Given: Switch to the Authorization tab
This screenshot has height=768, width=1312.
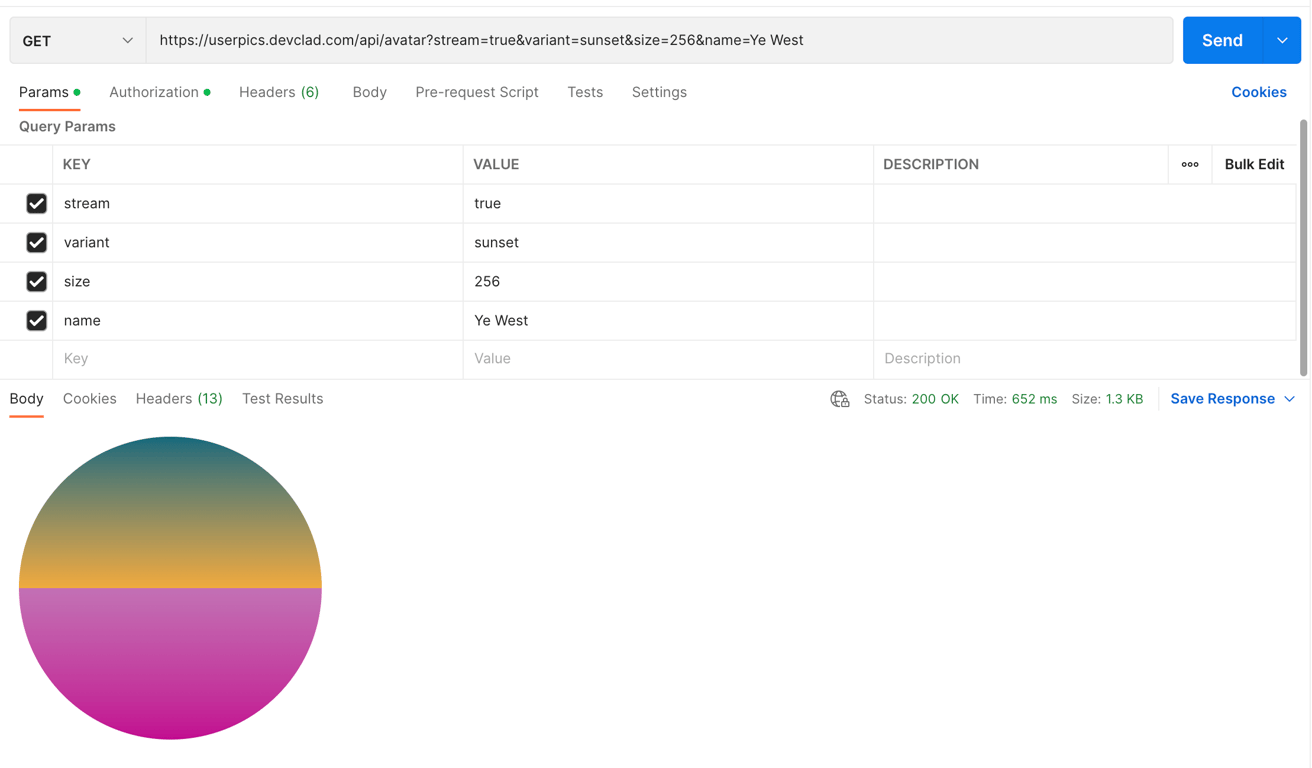Looking at the screenshot, I should [x=154, y=92].
